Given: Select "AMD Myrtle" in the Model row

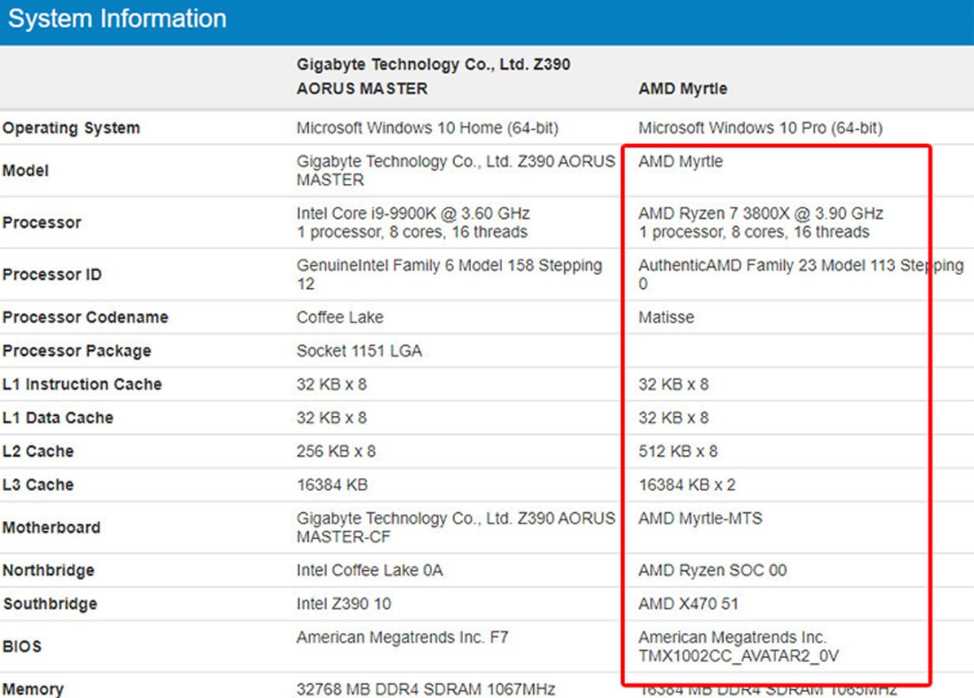Looking at the screenshot, I should click(x=681, y=161).
